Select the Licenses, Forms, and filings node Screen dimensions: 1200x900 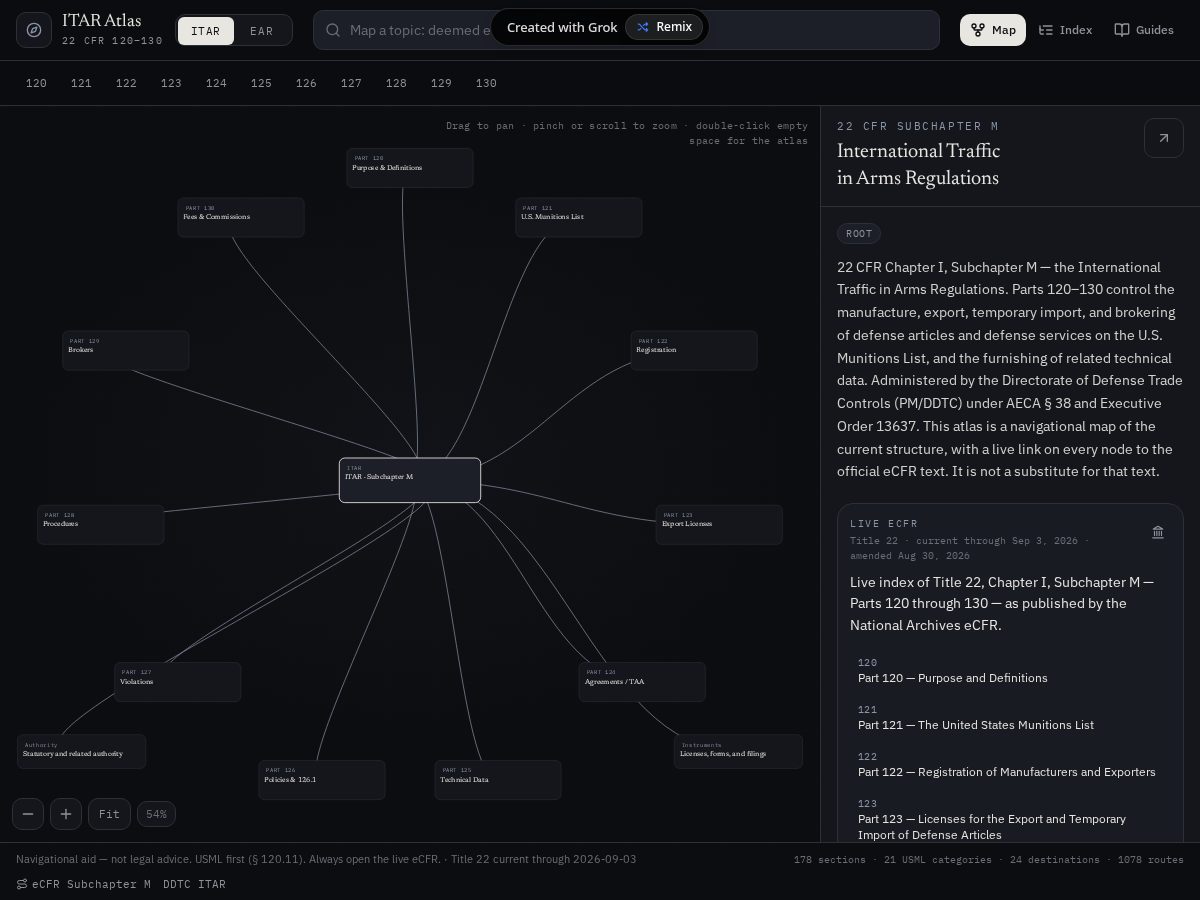tap(738, 751)
